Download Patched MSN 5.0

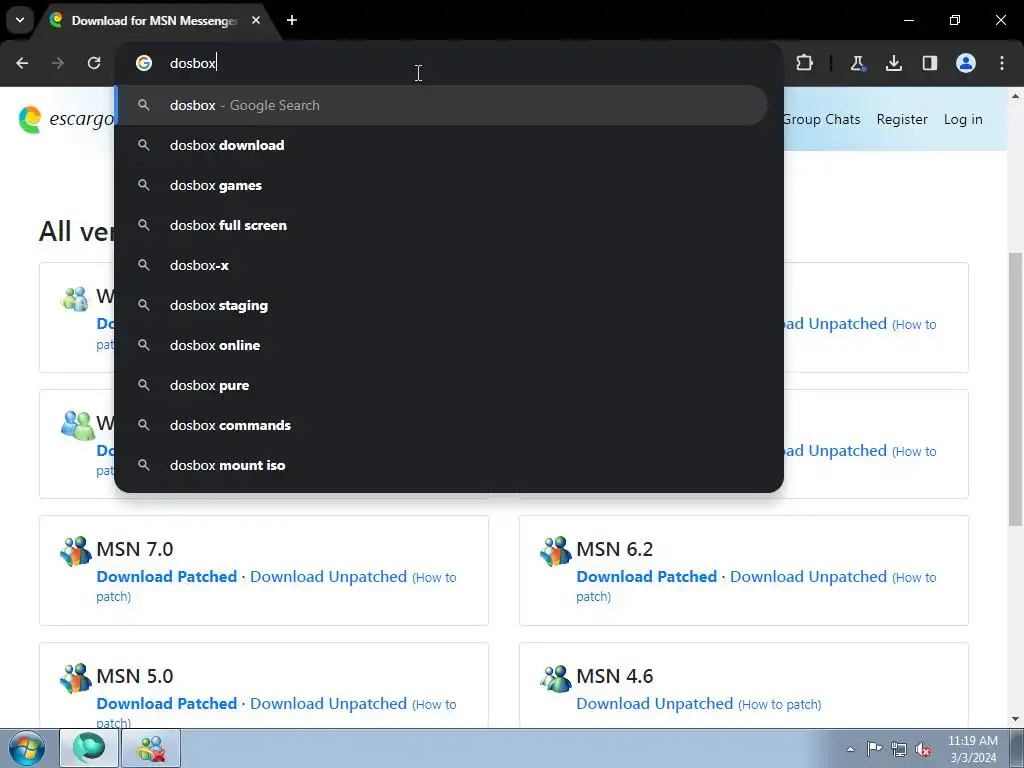(x=167, y=703)
